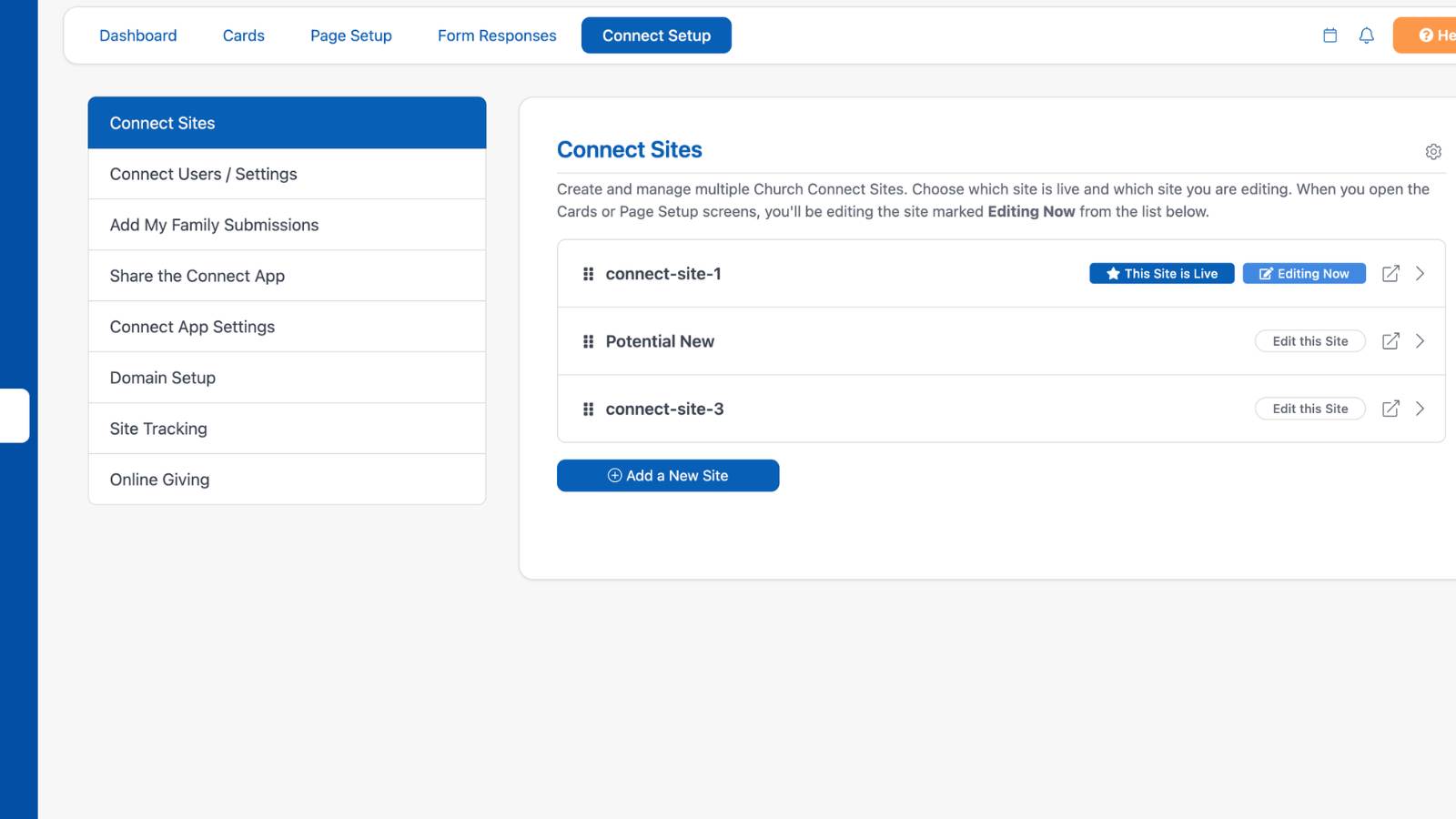Switch to the Cards tab

click(x=244, y=35)
